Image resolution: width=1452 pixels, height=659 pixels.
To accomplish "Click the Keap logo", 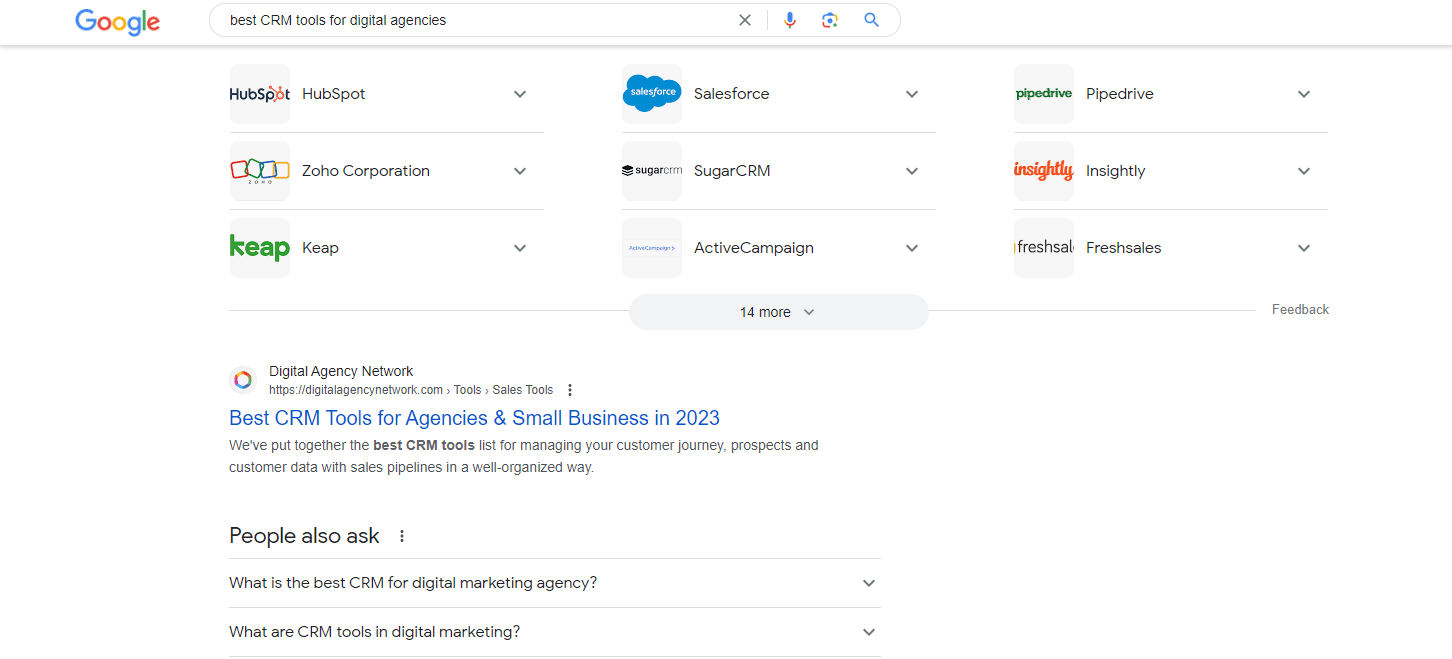I will click(260, 248).
